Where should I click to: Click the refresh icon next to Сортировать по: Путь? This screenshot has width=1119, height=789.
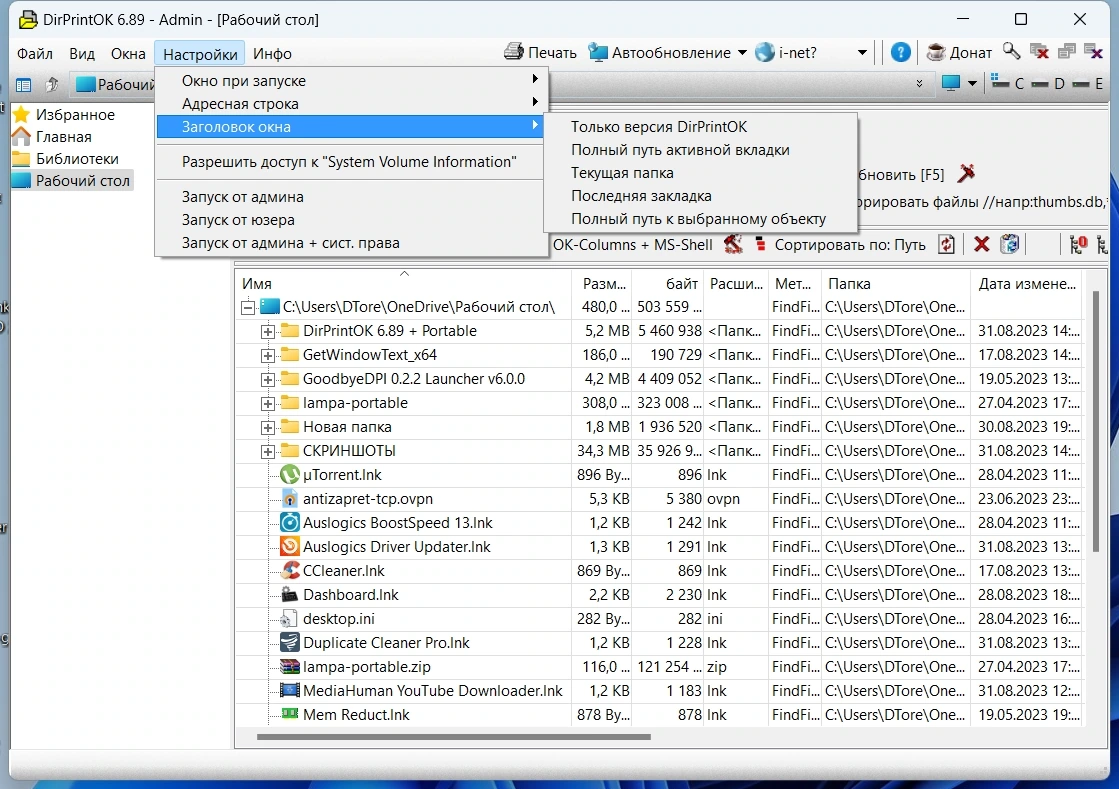click(946, 245)
